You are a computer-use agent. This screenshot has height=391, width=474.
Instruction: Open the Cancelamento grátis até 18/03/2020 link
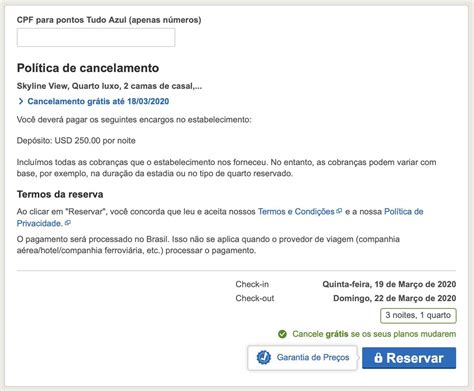(x=98, y=101)
